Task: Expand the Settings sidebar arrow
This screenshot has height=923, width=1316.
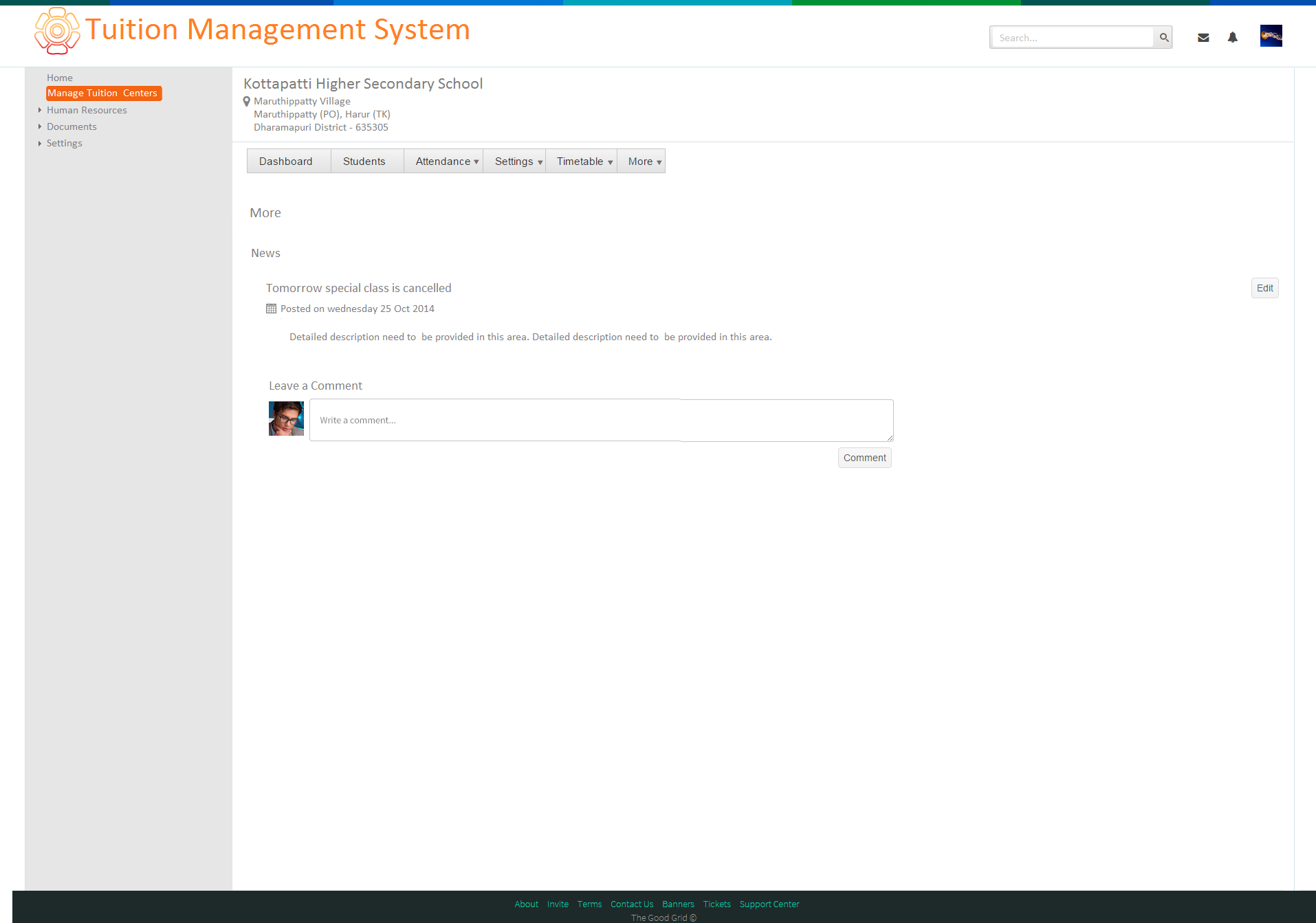Action: (x=40, y=143)
